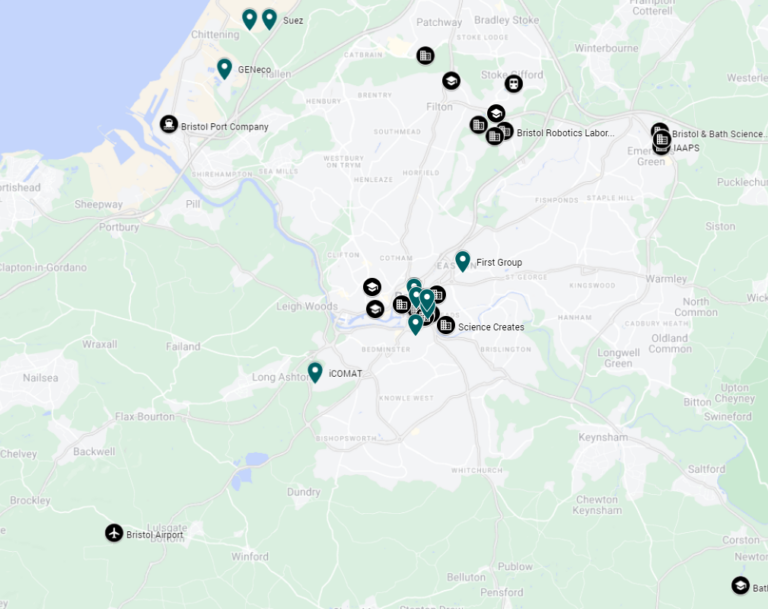
Task: Select the Southmead district label
Action: tap(397, 131)
